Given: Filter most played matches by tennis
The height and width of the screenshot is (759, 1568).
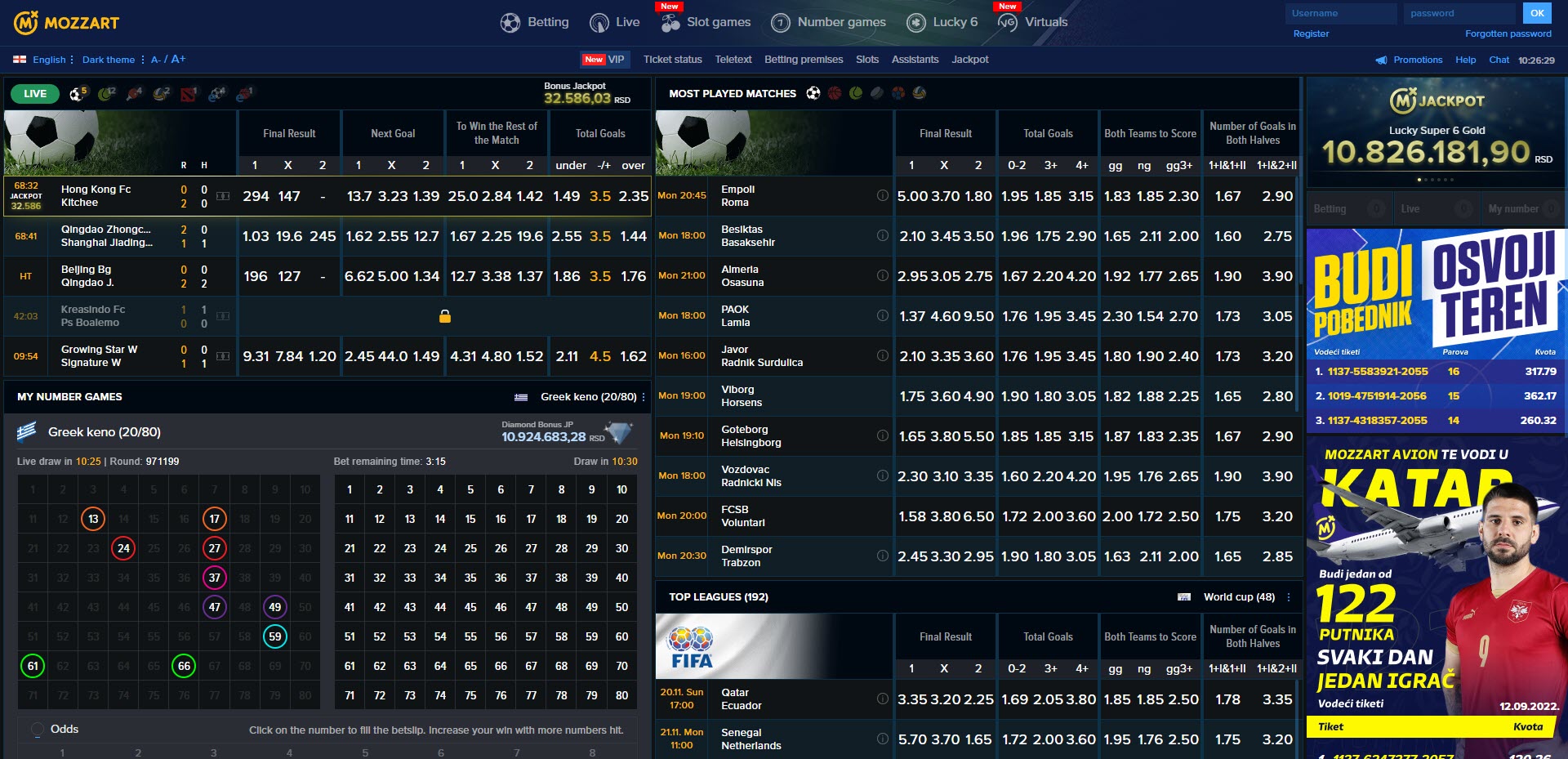Looking at the screenshot, I should tap(856, 93).
